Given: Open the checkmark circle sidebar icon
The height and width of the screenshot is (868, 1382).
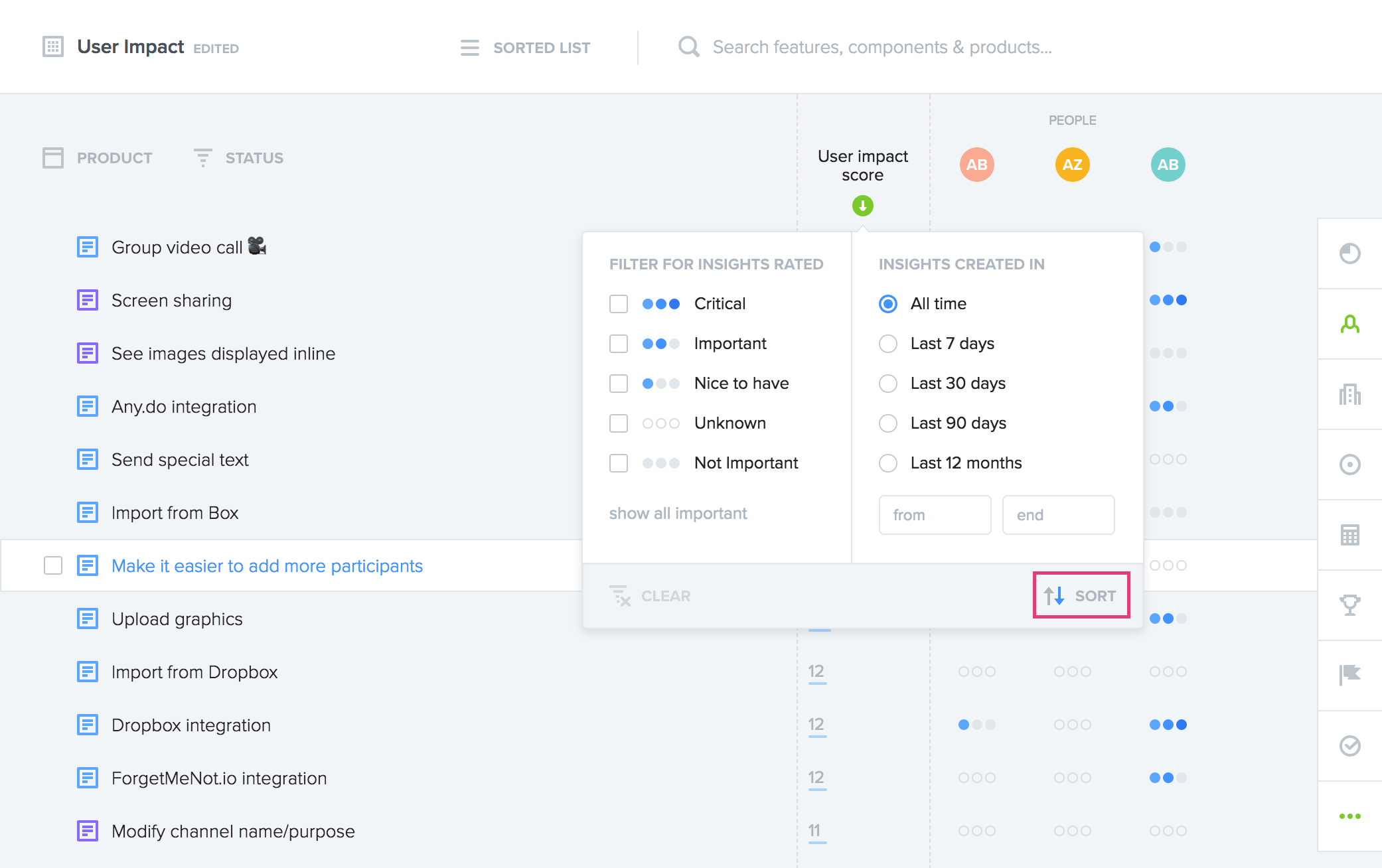Looking at the screenshot, I should click(x=1349, y=746).
